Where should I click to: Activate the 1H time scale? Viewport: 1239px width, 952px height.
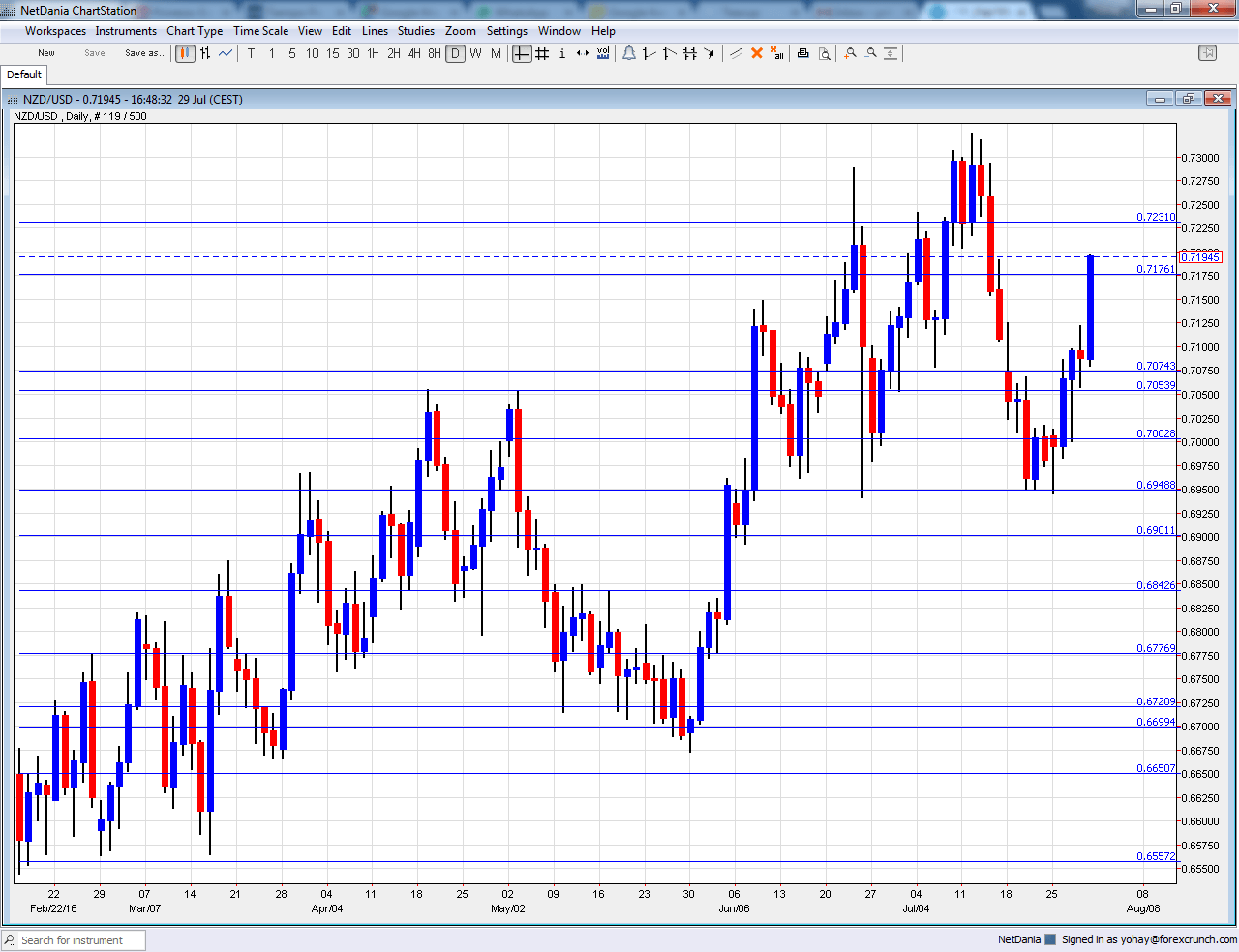(373, 53)
